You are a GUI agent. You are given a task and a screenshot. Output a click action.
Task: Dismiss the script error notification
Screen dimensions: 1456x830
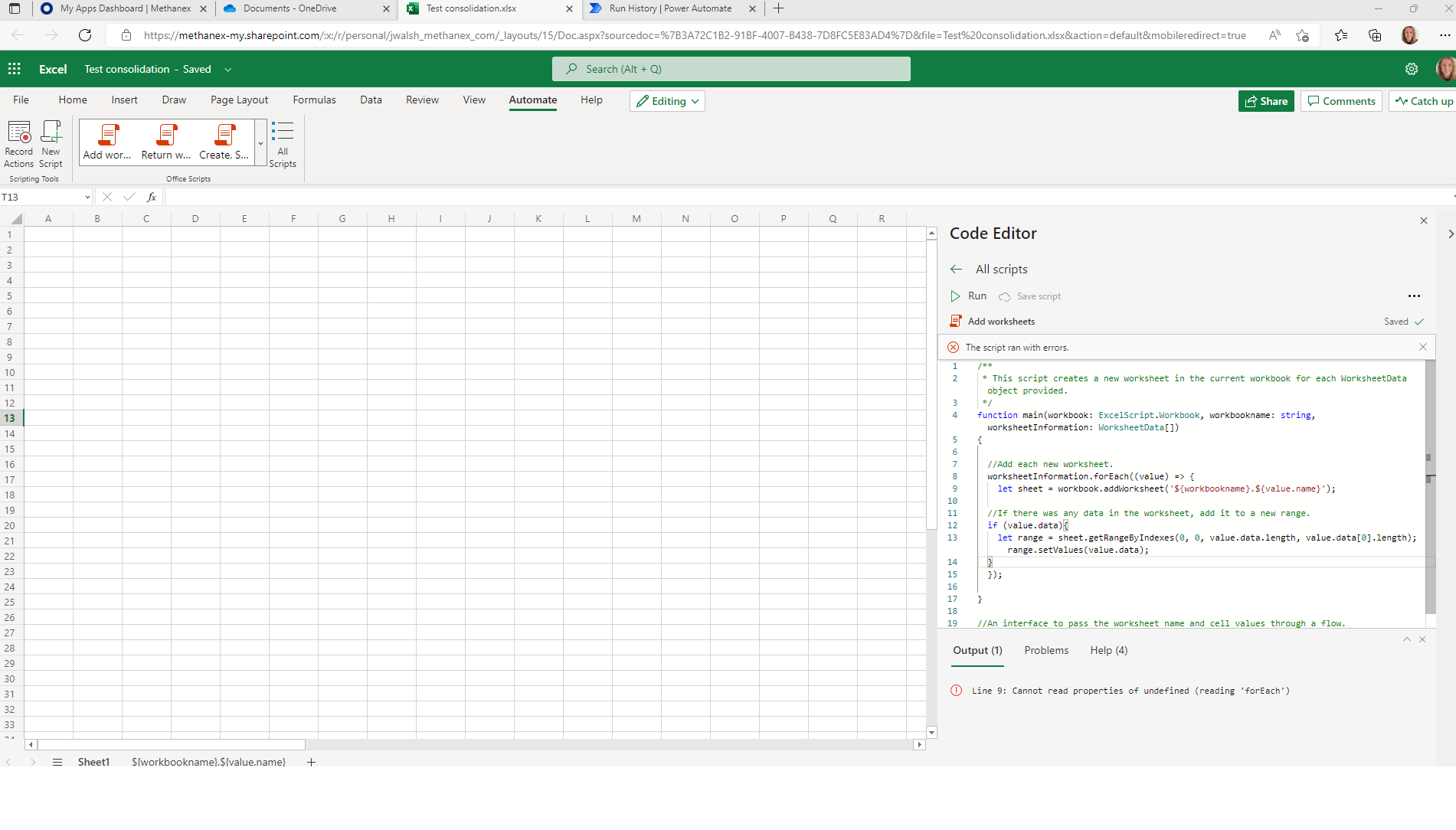1422,347
